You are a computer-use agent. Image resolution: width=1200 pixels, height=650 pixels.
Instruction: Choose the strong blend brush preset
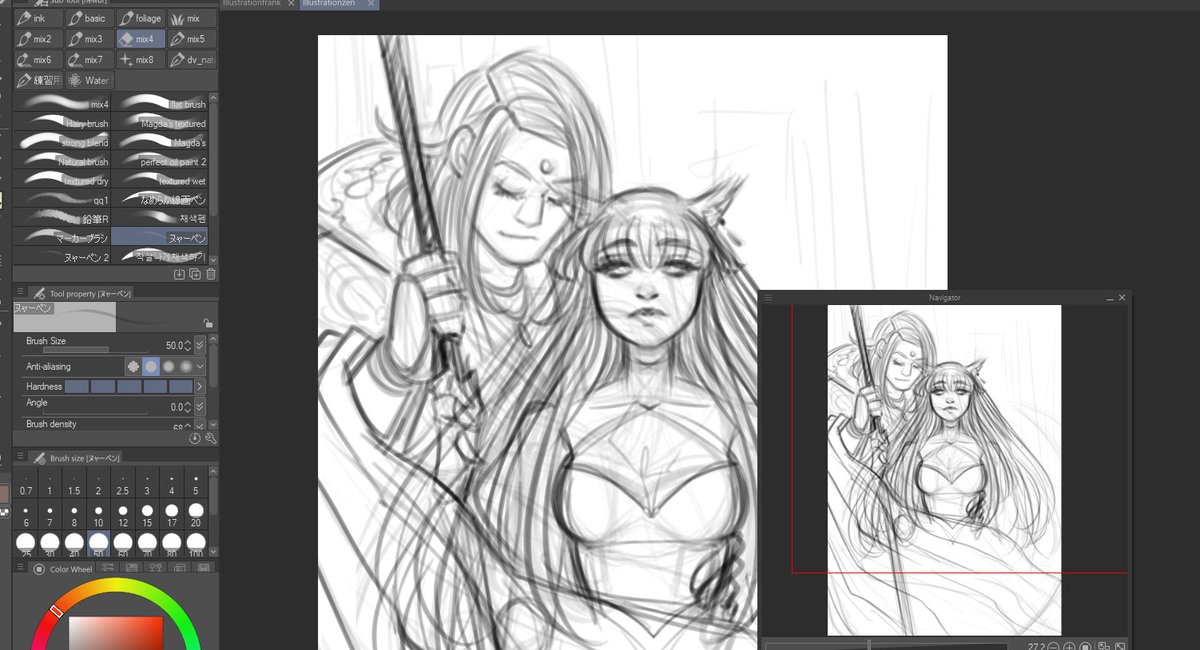click(x=62, y=142)
